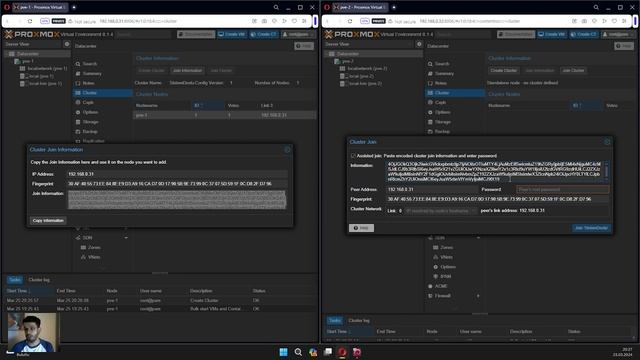Select localnetwork (pve-1) in tree
640x360 pixels.
tap(44, 69)
